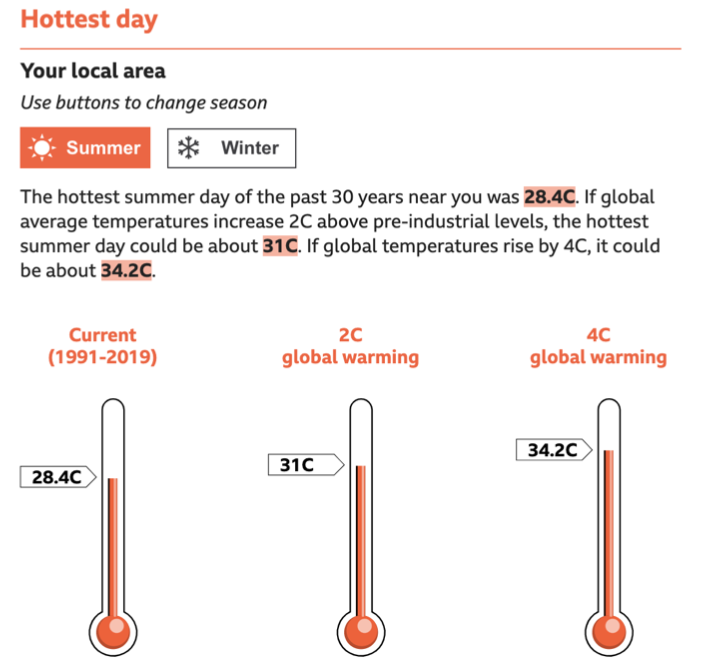This screenshot has width=706, height=662.
Task: Click the 2C global warming column title
Action: (350, 346)
